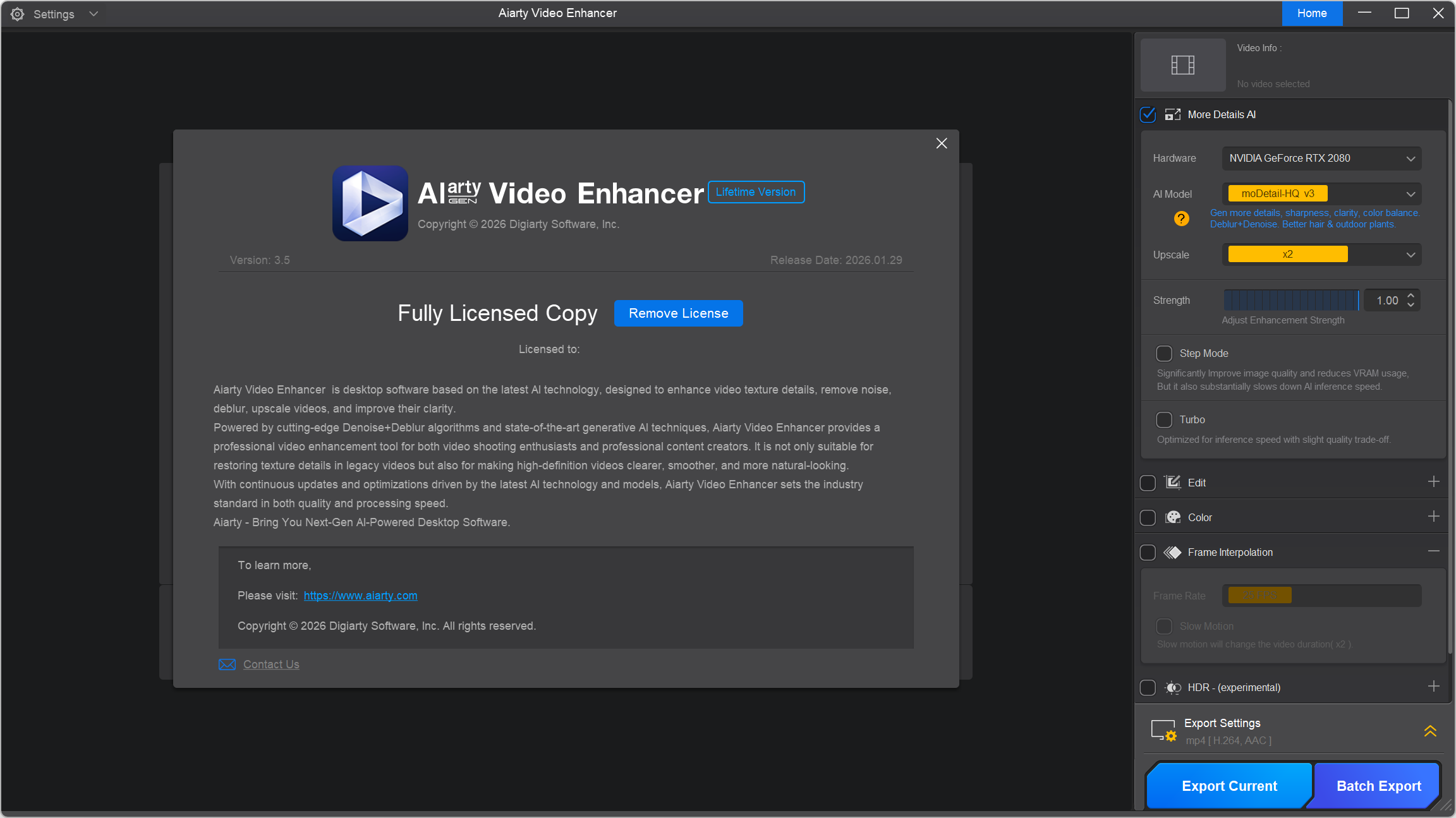Open the Hardware GPU dropdown
Image resolution: width=1456 pixels, height=818 pixels.
point(1321,158)
